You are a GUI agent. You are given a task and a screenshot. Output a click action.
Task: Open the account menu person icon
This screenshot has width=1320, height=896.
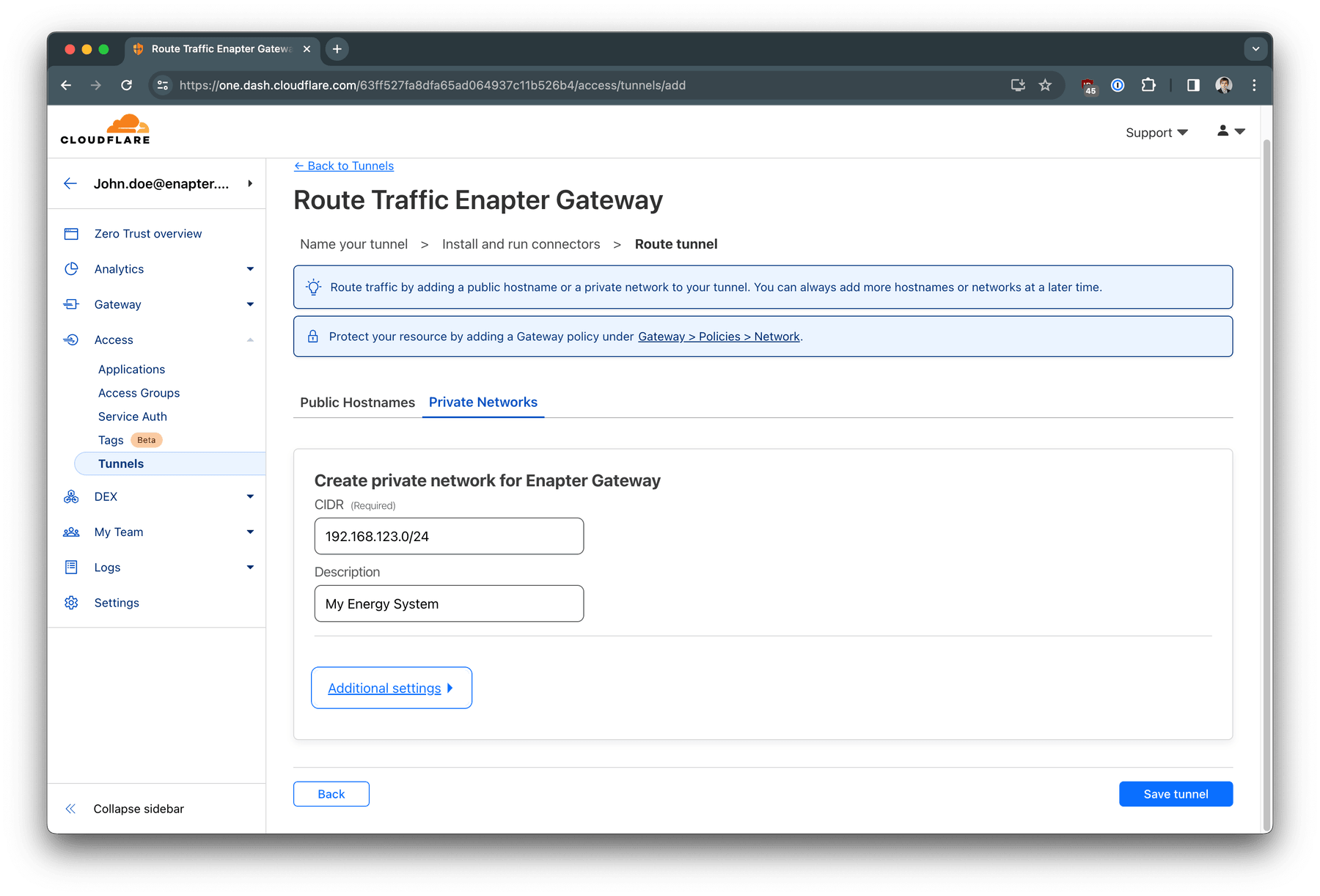click(1222, 131)
